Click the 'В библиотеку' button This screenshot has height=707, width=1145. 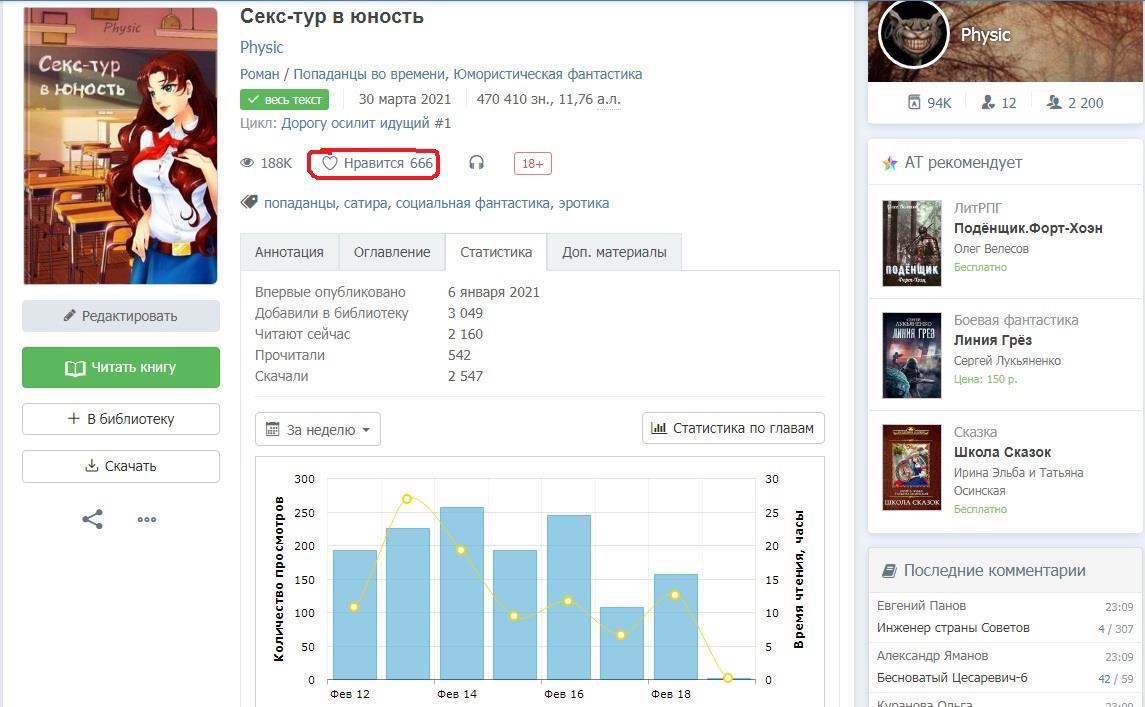121,419
